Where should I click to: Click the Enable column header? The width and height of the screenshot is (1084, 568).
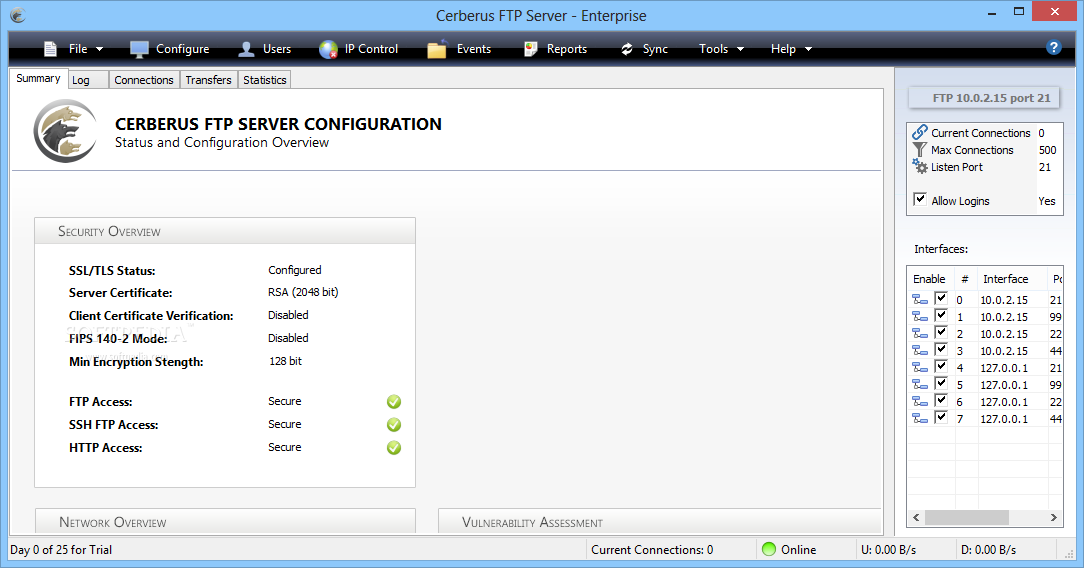tap(931, 279)
